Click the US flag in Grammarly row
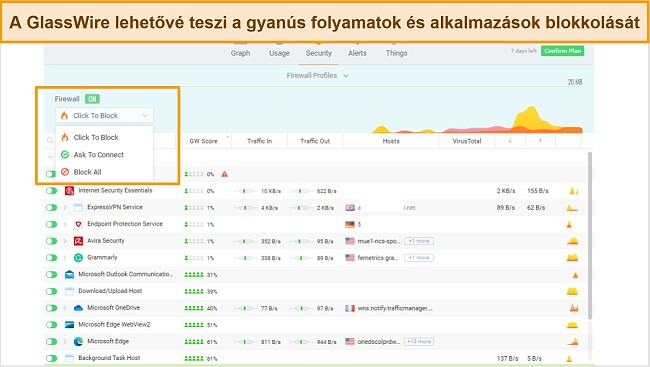The width and height of the screenshot is (650, 367). (350, 258)
